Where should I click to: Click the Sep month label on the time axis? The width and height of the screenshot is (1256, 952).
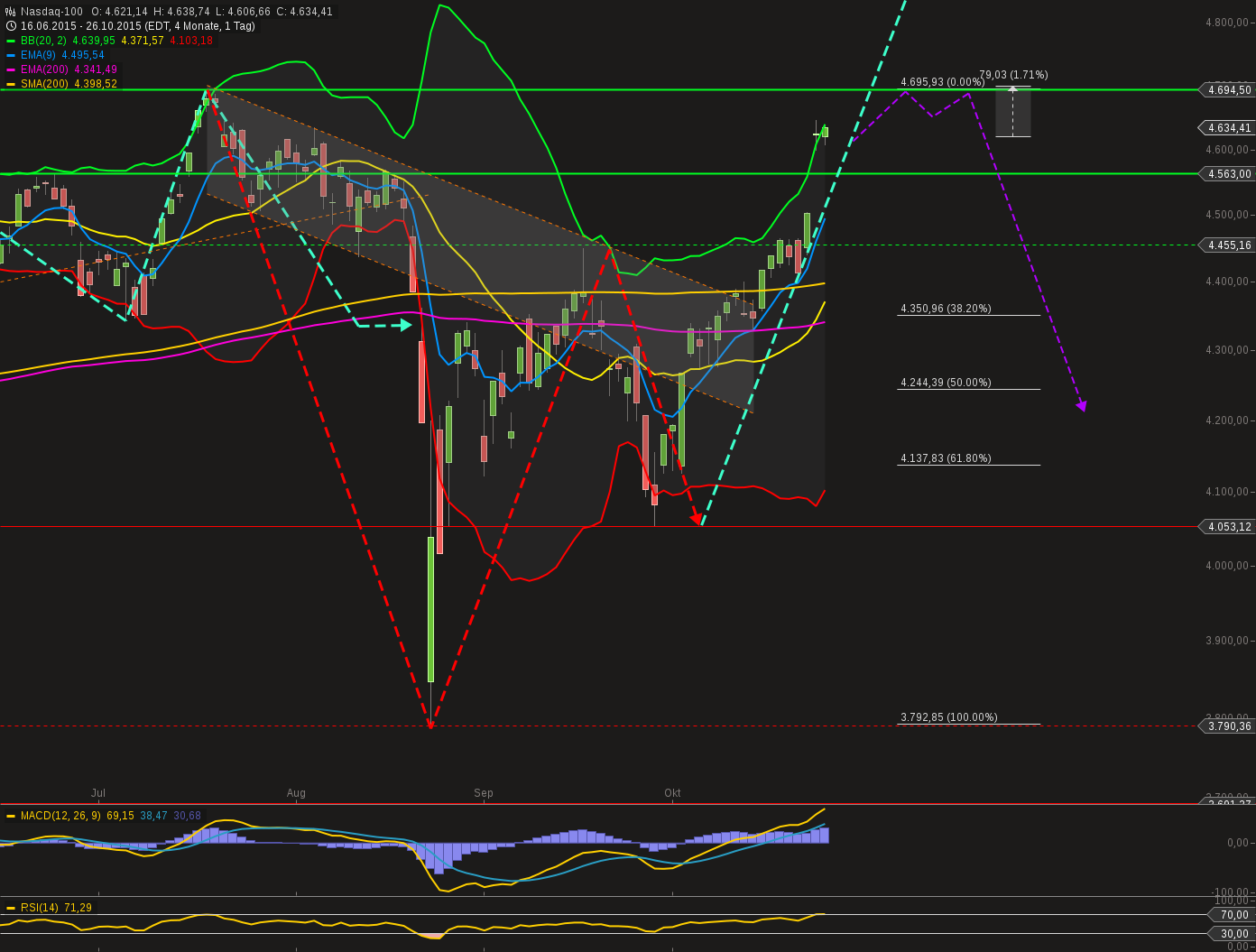pos(484,793)
